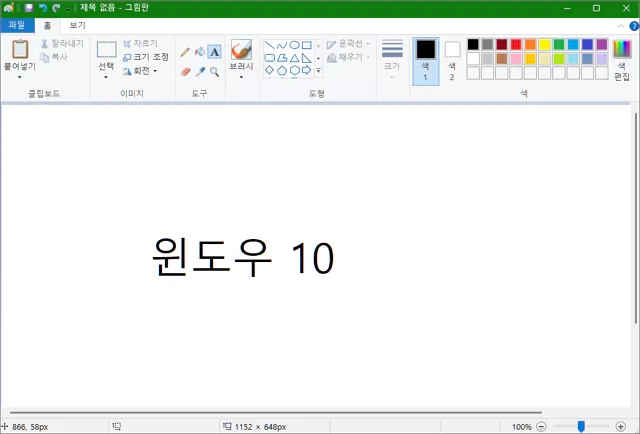Open Edit colors (색 편집)

click(622, 60)
